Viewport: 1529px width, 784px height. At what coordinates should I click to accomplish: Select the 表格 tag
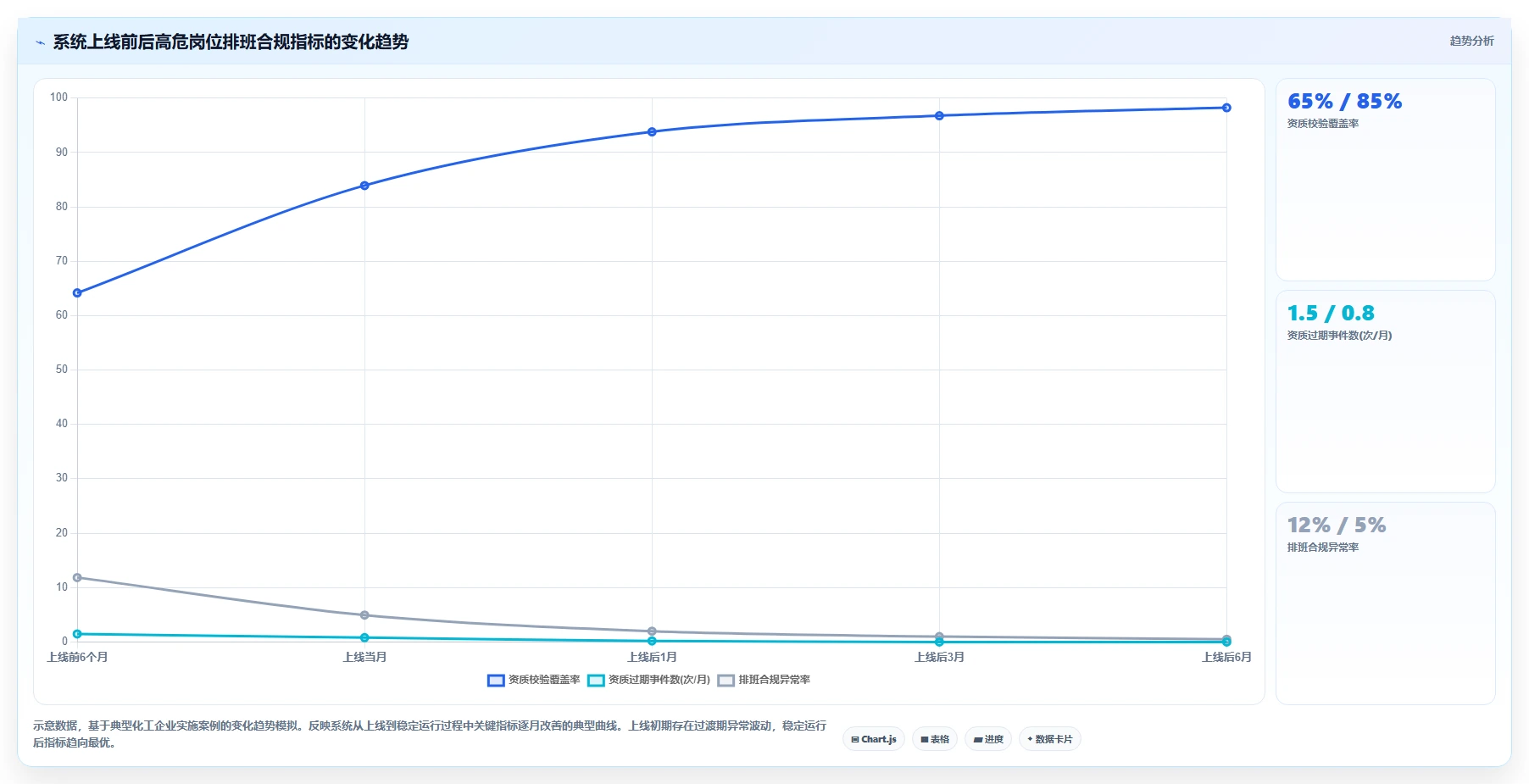pyautogui.click(x=935, y=739)
